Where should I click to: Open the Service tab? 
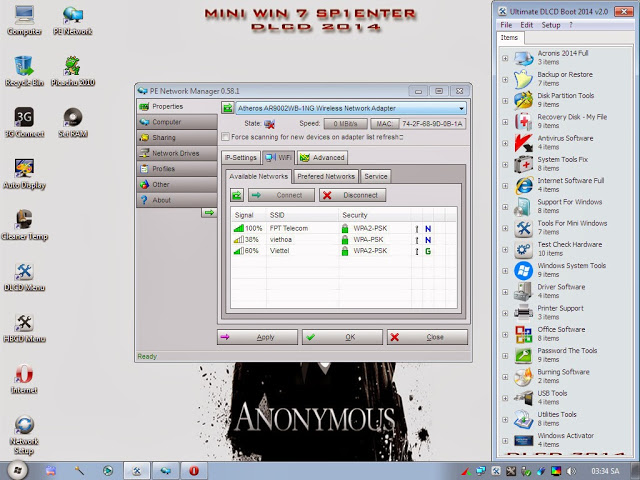tap(376, 176)
